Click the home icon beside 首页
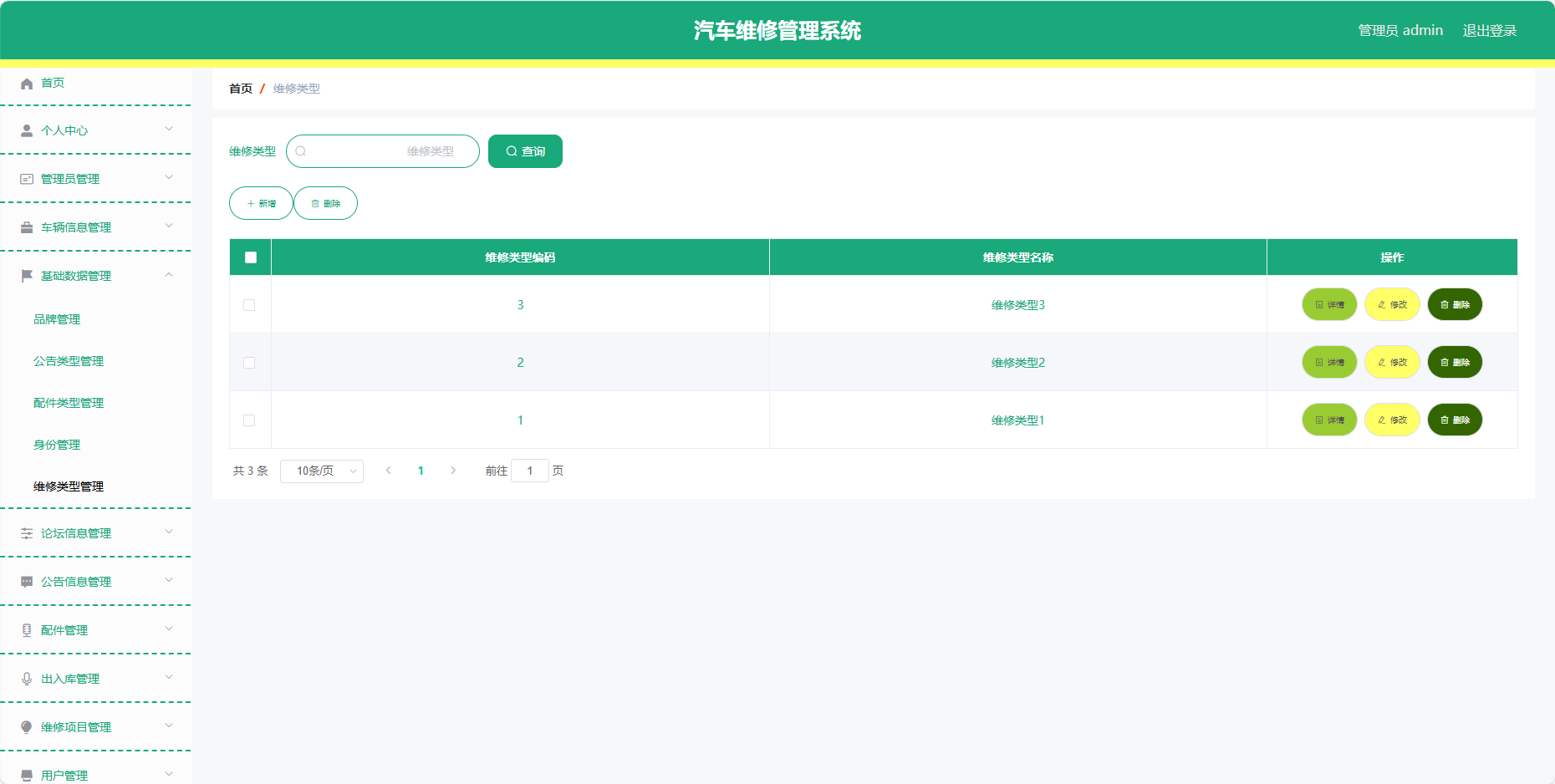 coord(27,84)
